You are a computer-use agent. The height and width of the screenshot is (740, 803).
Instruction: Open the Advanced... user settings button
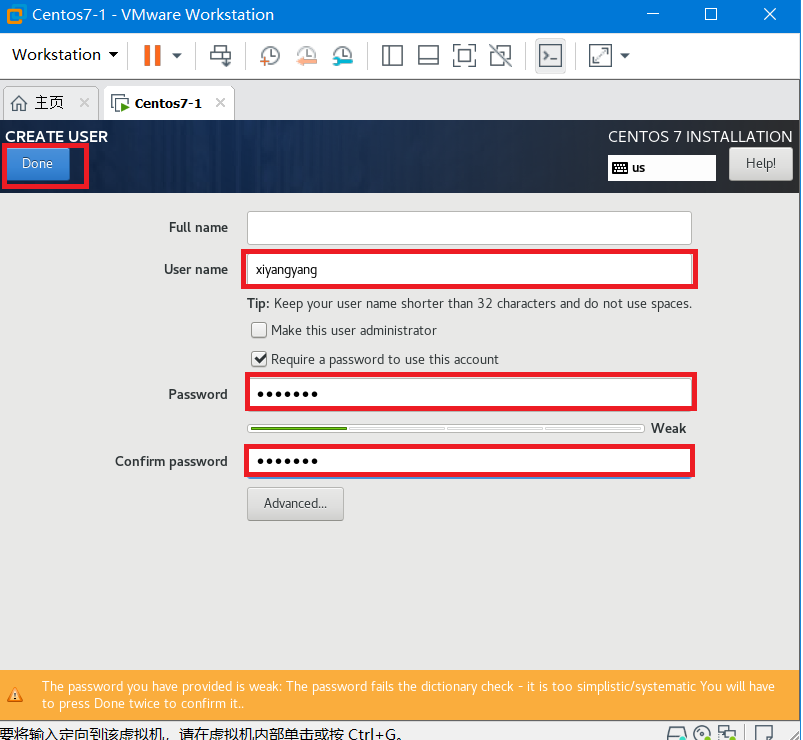pos(295,503)
